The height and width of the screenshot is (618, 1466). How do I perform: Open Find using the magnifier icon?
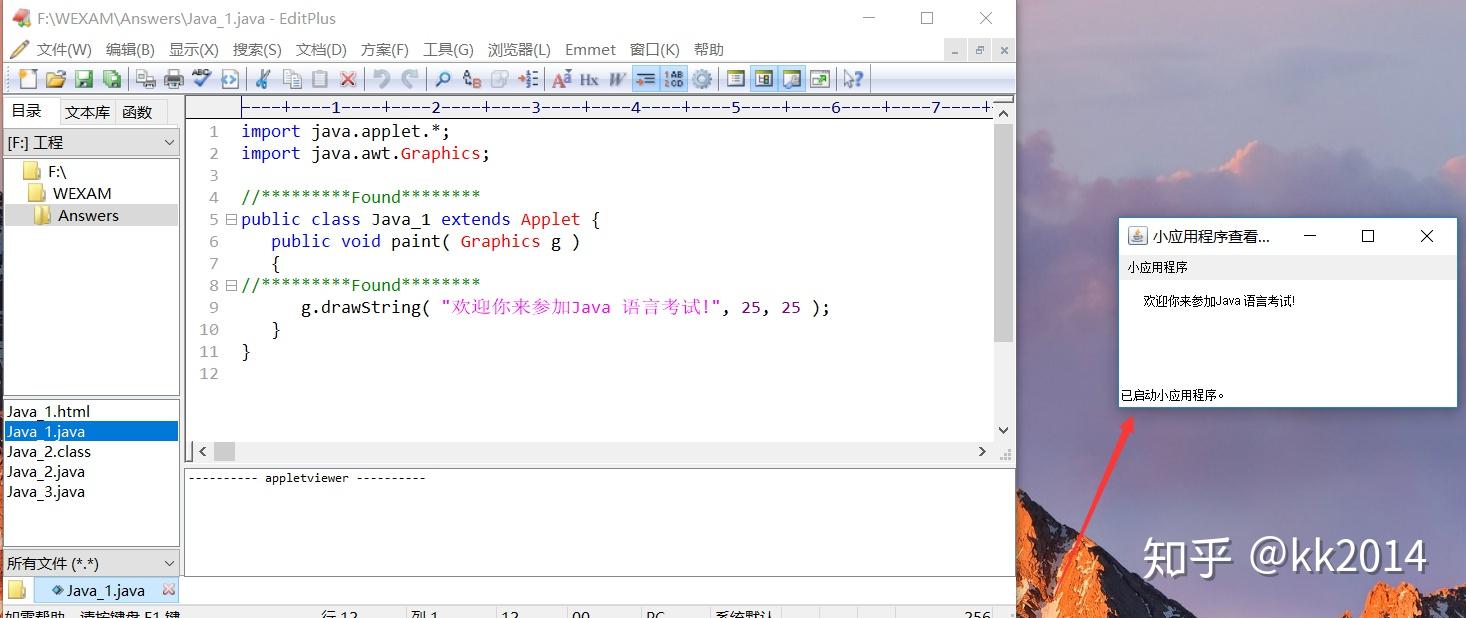(441, 78)
